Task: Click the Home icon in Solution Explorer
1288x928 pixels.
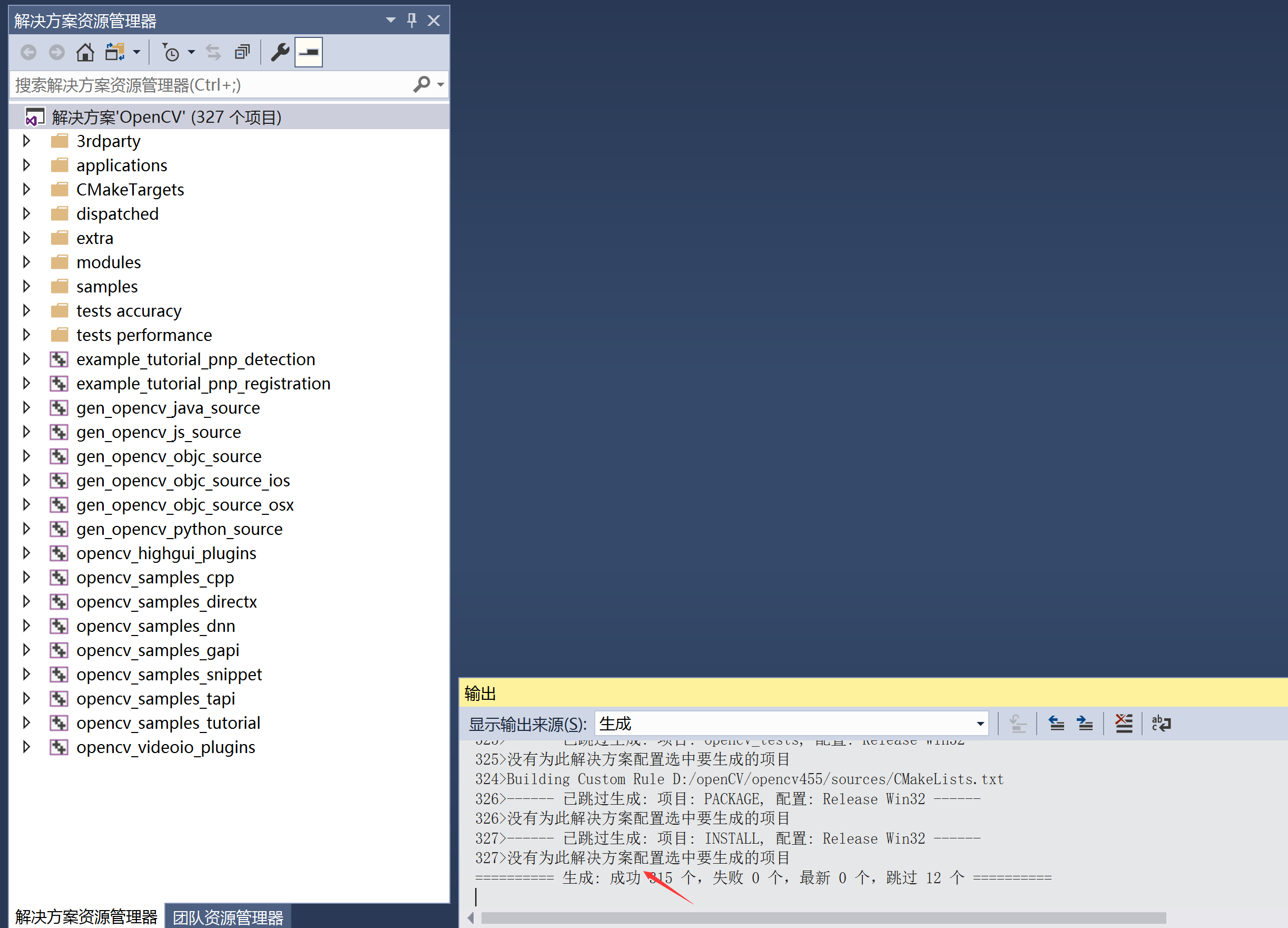Action: 85,52
